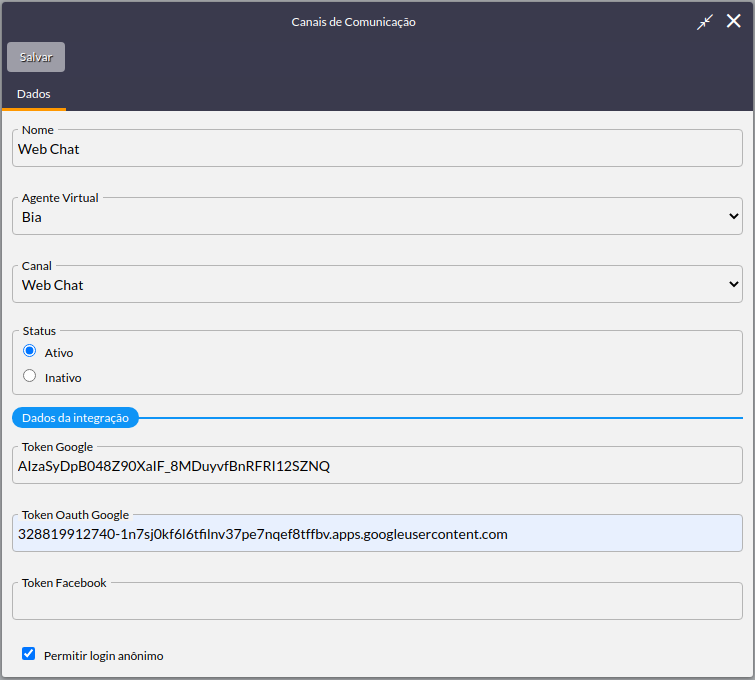Click the Canais de Comunicação title text
Image resolution: width=755 pixels, height=680 pixels.
point(353,22)
